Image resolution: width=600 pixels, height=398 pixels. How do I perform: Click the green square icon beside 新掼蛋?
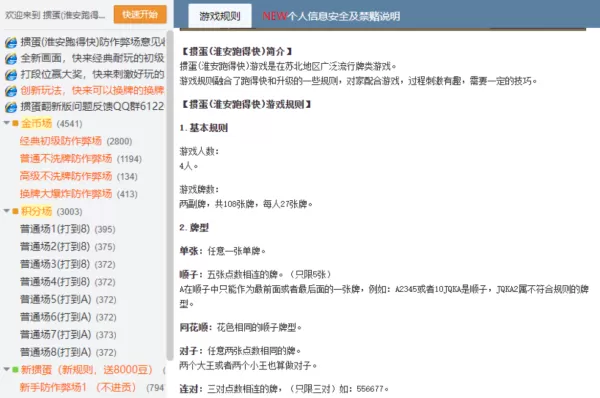(x=15, y=370)
